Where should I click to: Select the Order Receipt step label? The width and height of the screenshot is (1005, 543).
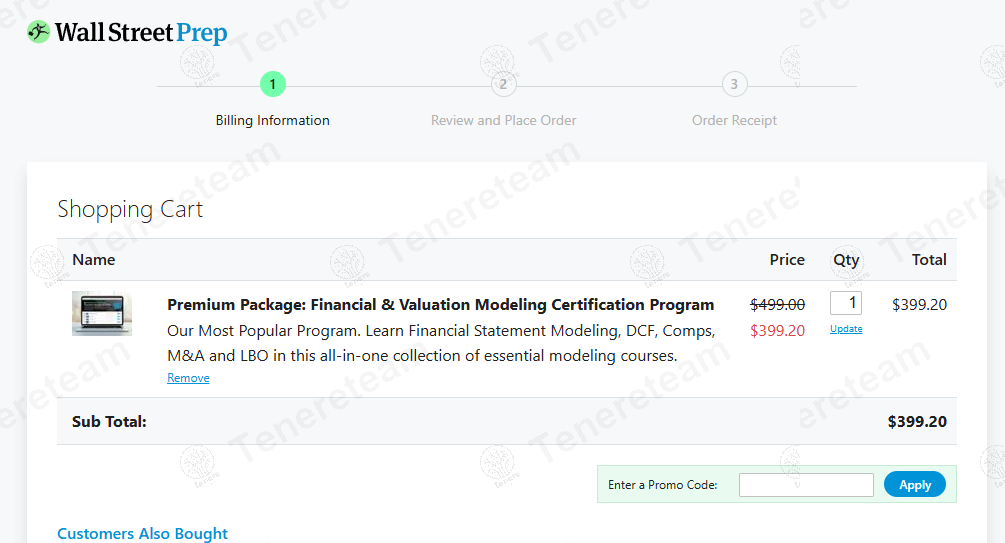[x=734, y=120]
